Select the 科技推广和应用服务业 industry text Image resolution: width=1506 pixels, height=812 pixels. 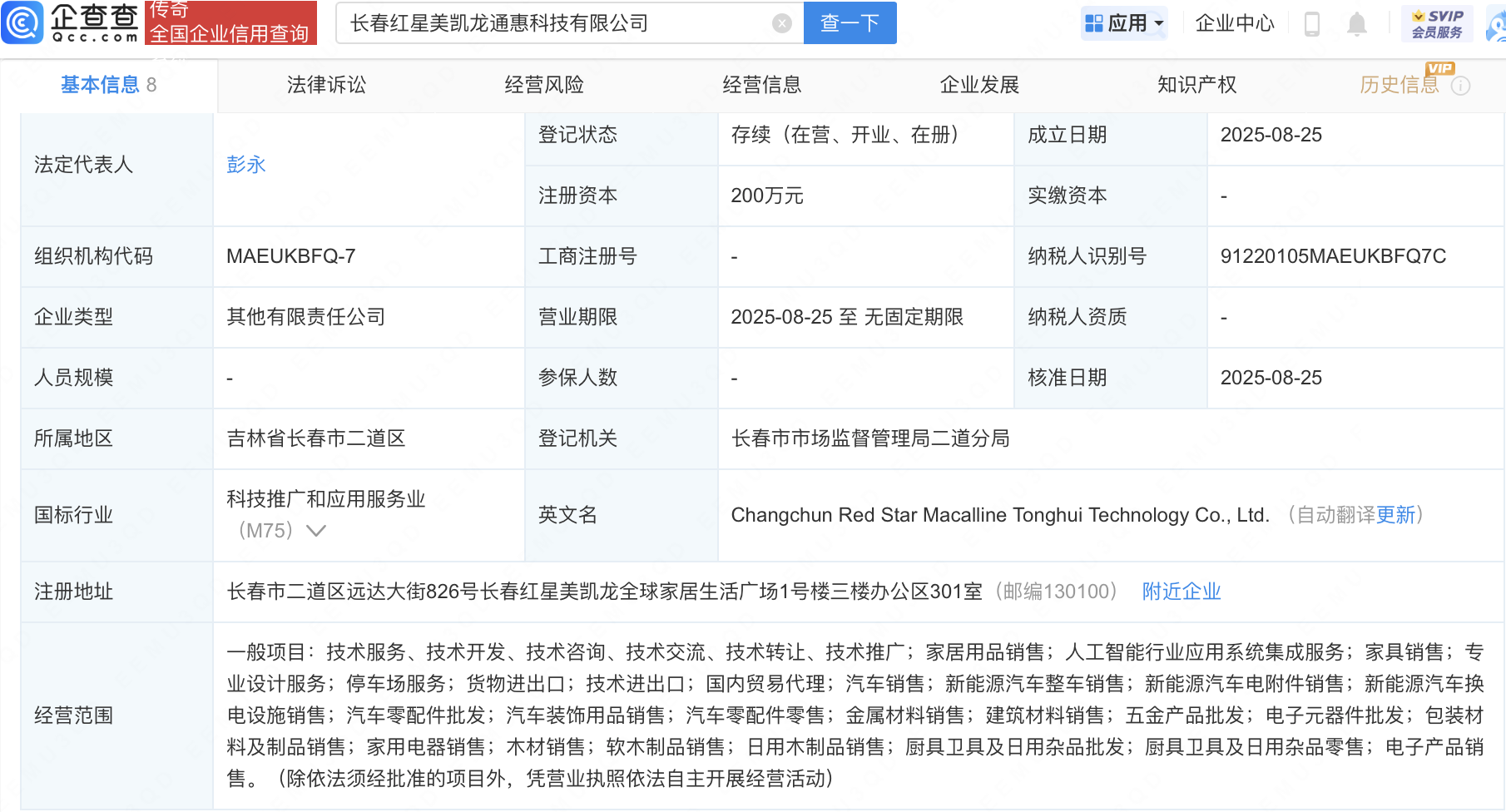[326, 499]
